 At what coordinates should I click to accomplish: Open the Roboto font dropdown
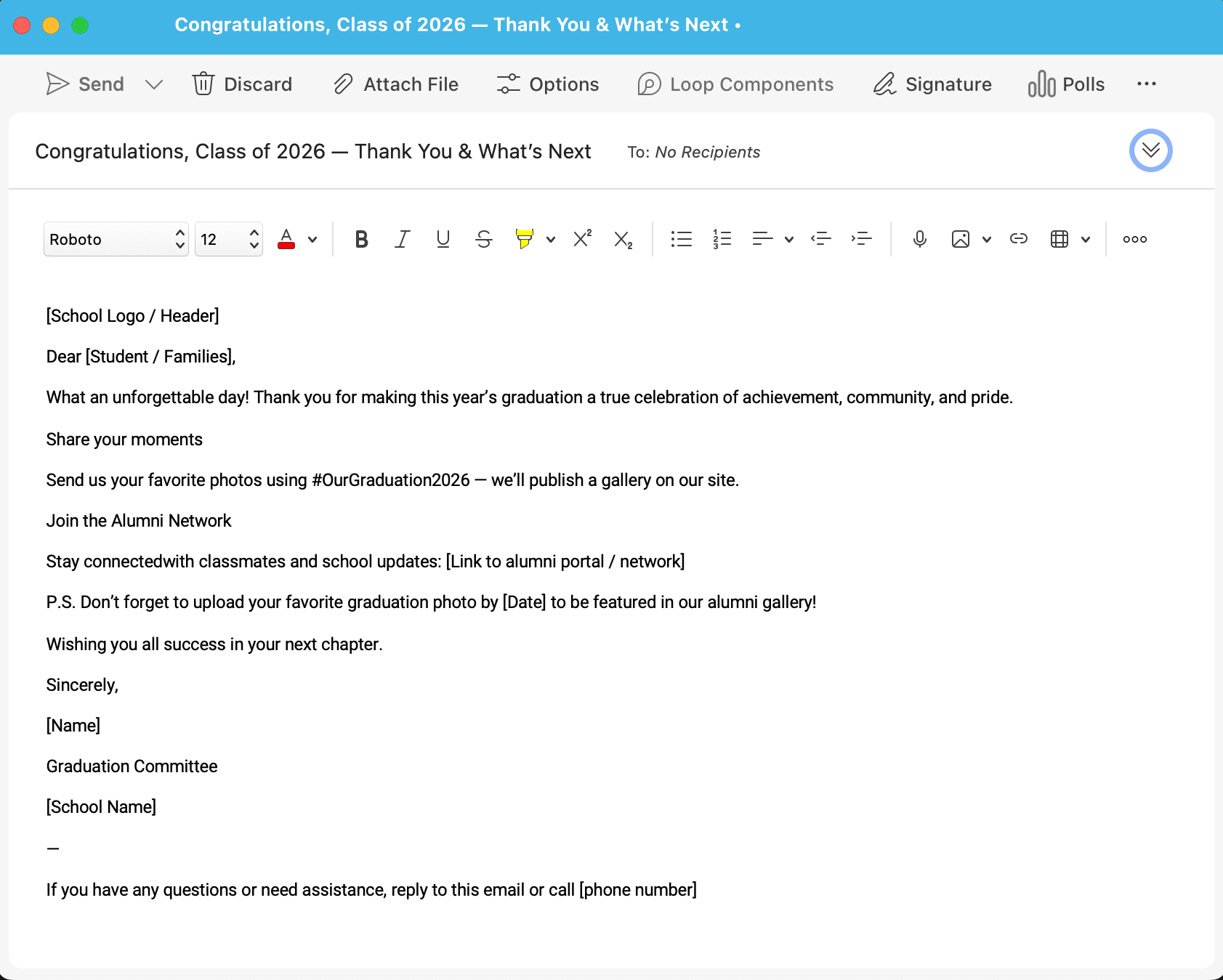[116, 239]
